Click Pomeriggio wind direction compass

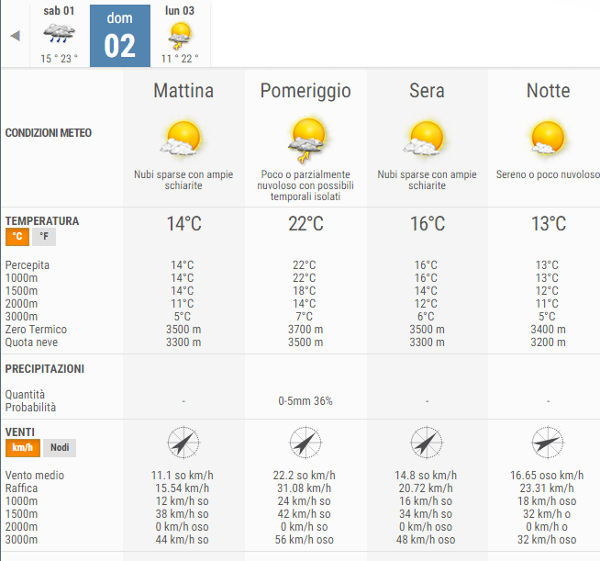point(305,442)
